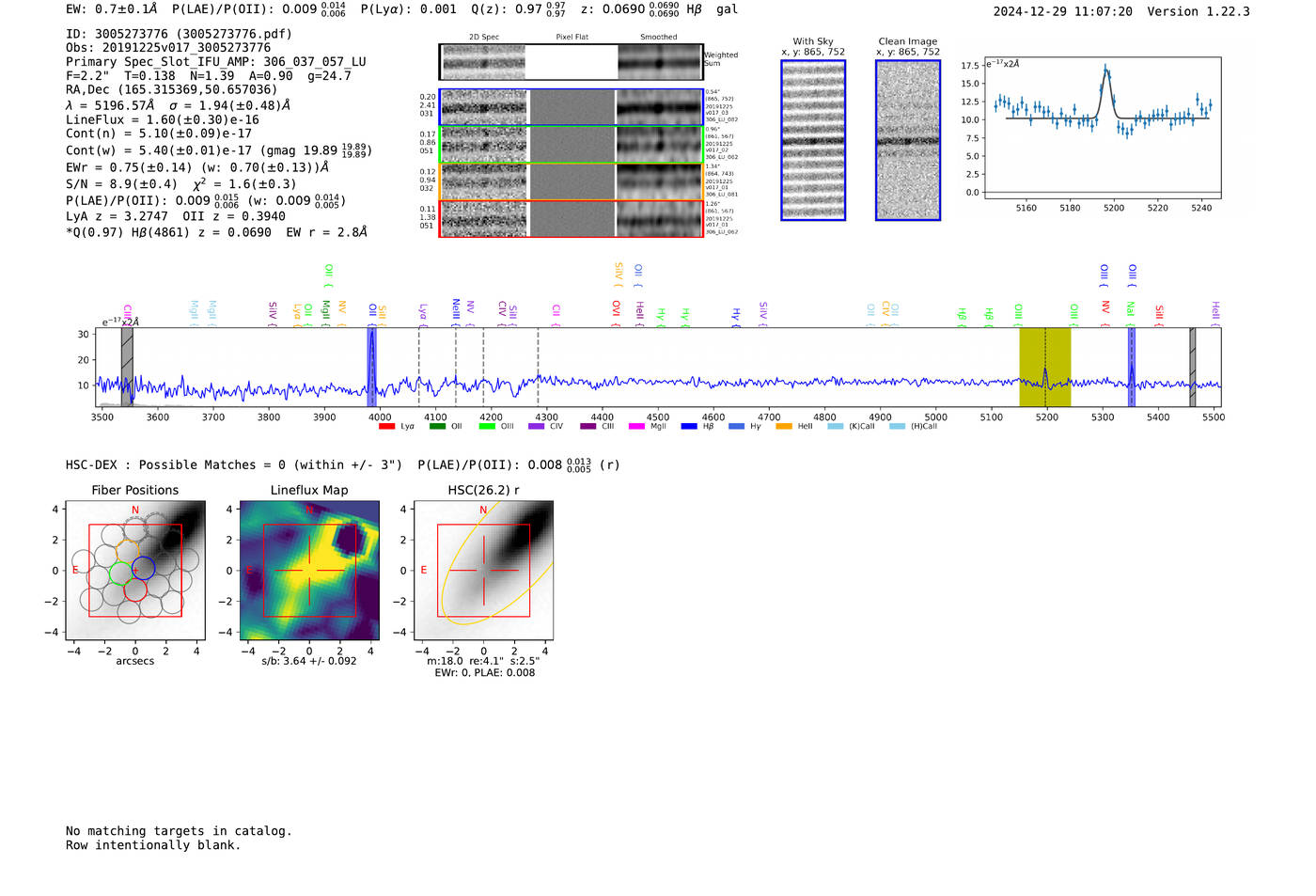The width and height of the screenshot is (1316, 896).
Task: Select the orange-bordered fiber spectrum row
Action: [x=572, y=181]
